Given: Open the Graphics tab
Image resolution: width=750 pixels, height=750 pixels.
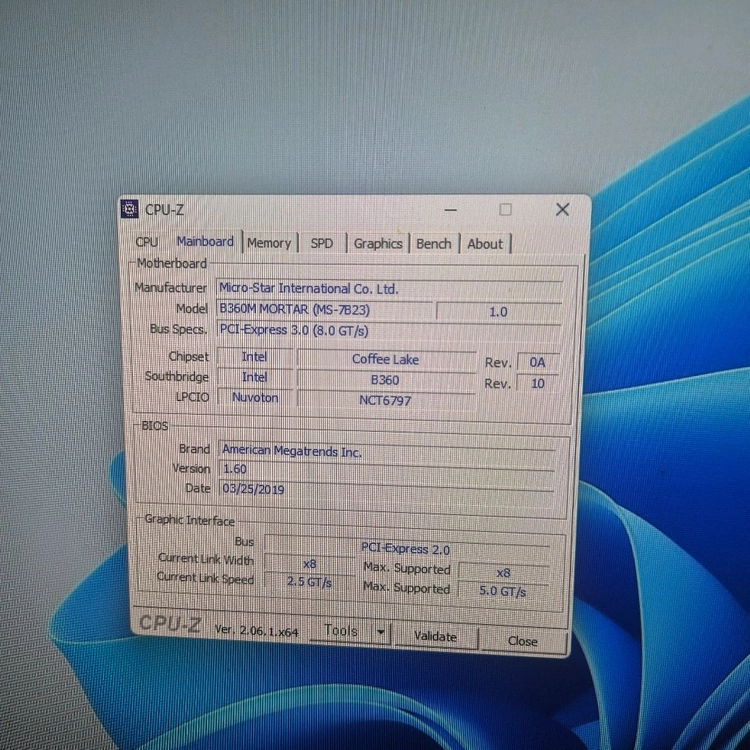Looking at the screenshot, I should [x=378, y=244].
